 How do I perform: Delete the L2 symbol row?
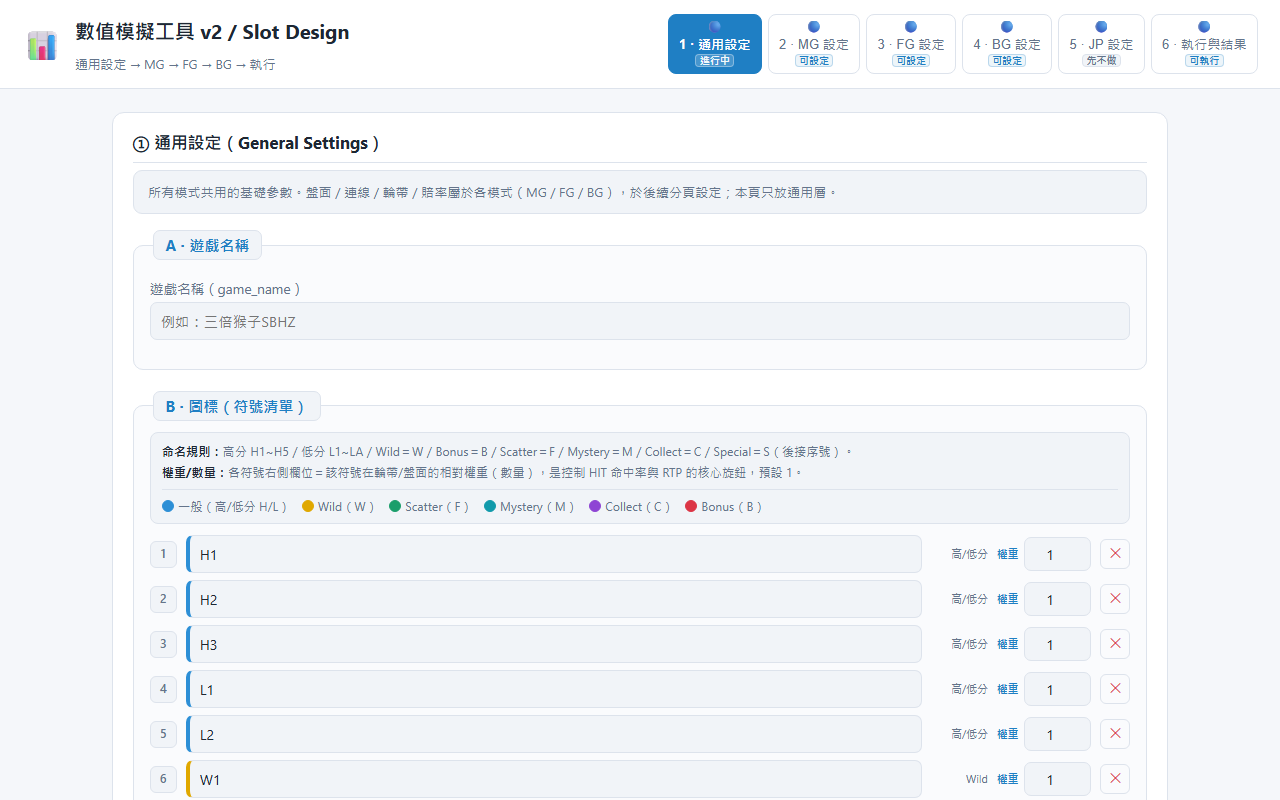[x=1115, y=734]
